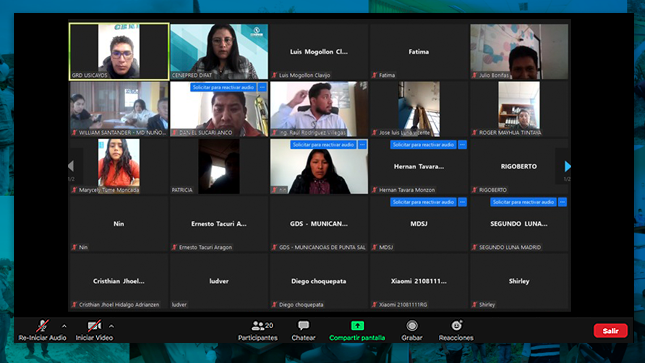
Task: Click muted mic icon on Fatima tile
Action: coord(374,75)
